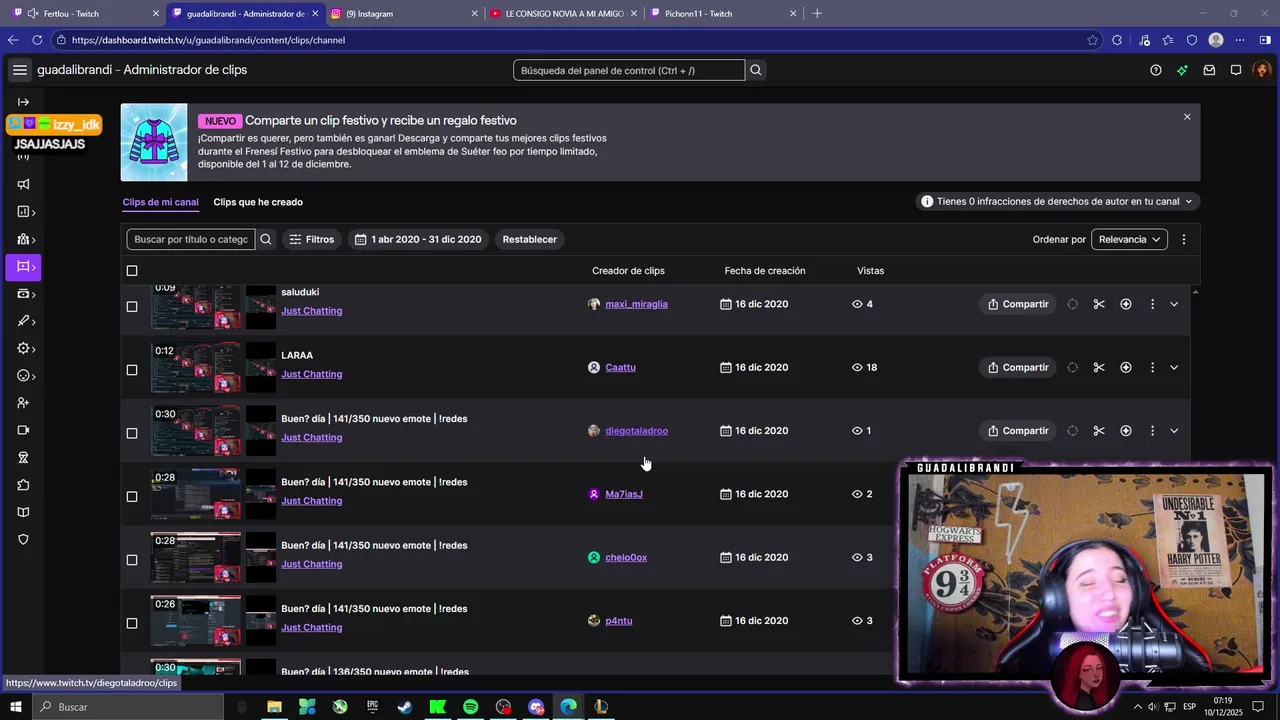Open the Caattu creator link
Screen dimensions: 1280x720
pos(620,367)
